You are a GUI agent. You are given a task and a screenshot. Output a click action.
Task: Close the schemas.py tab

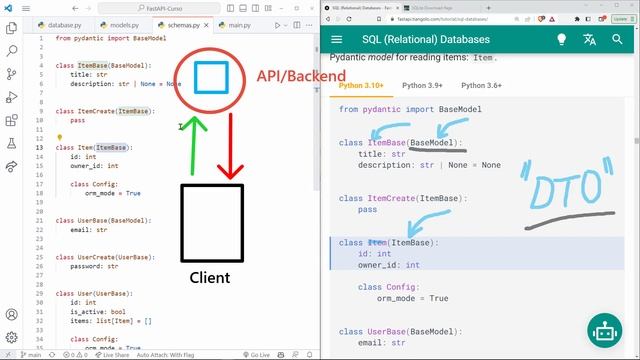point(207,25)
